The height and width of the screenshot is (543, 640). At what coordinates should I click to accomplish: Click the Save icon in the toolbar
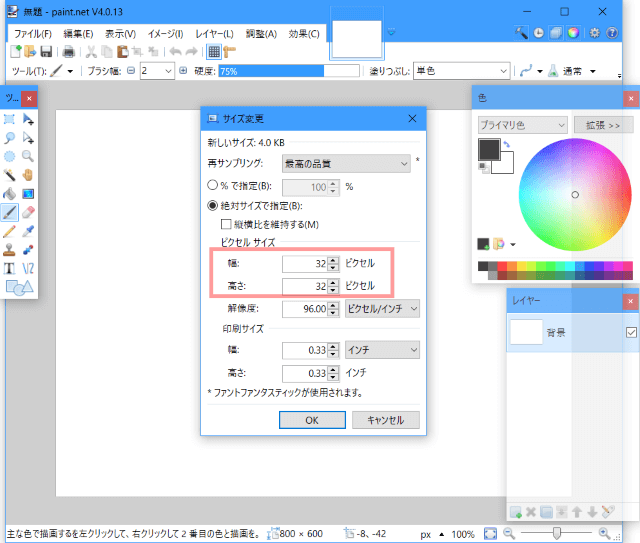pos(46,51)
